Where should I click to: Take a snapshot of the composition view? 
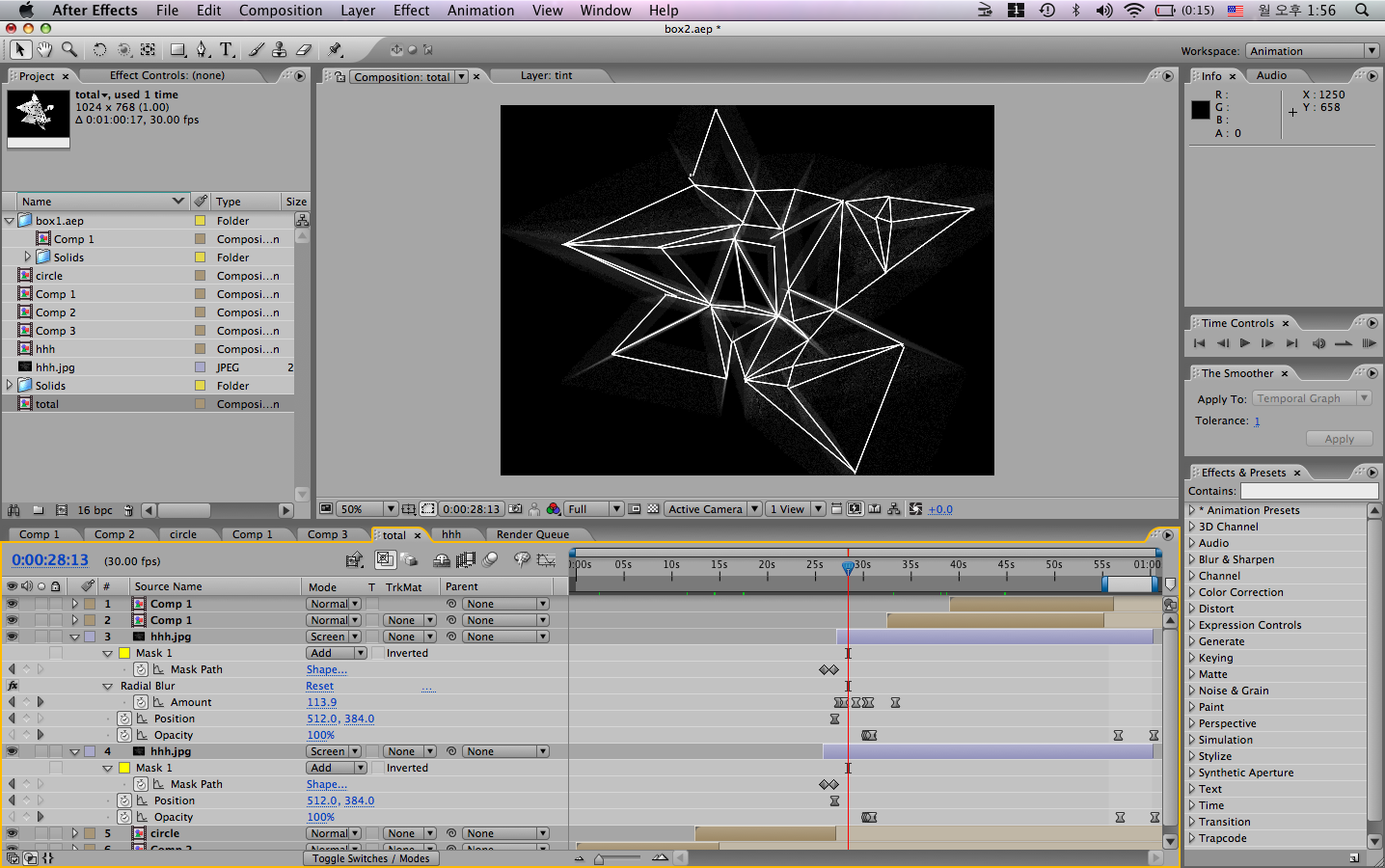pyautogui.click(x=516, y=508)
